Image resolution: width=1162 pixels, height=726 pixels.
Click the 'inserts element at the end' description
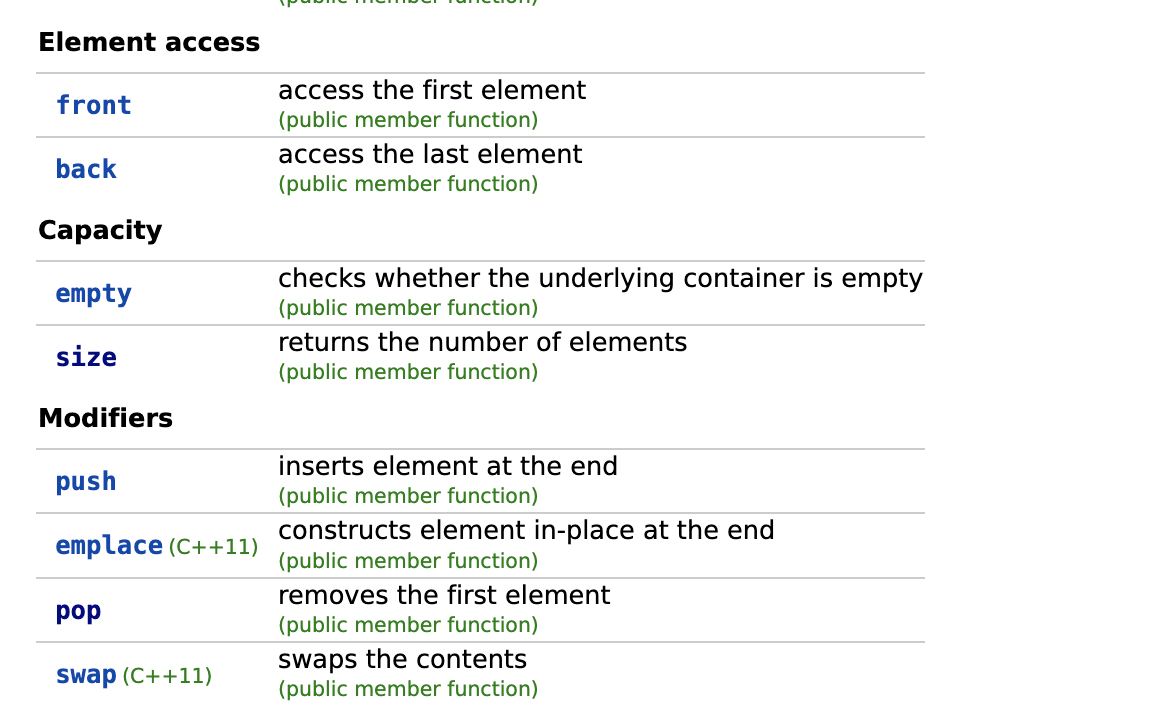(x=448, y=466)
